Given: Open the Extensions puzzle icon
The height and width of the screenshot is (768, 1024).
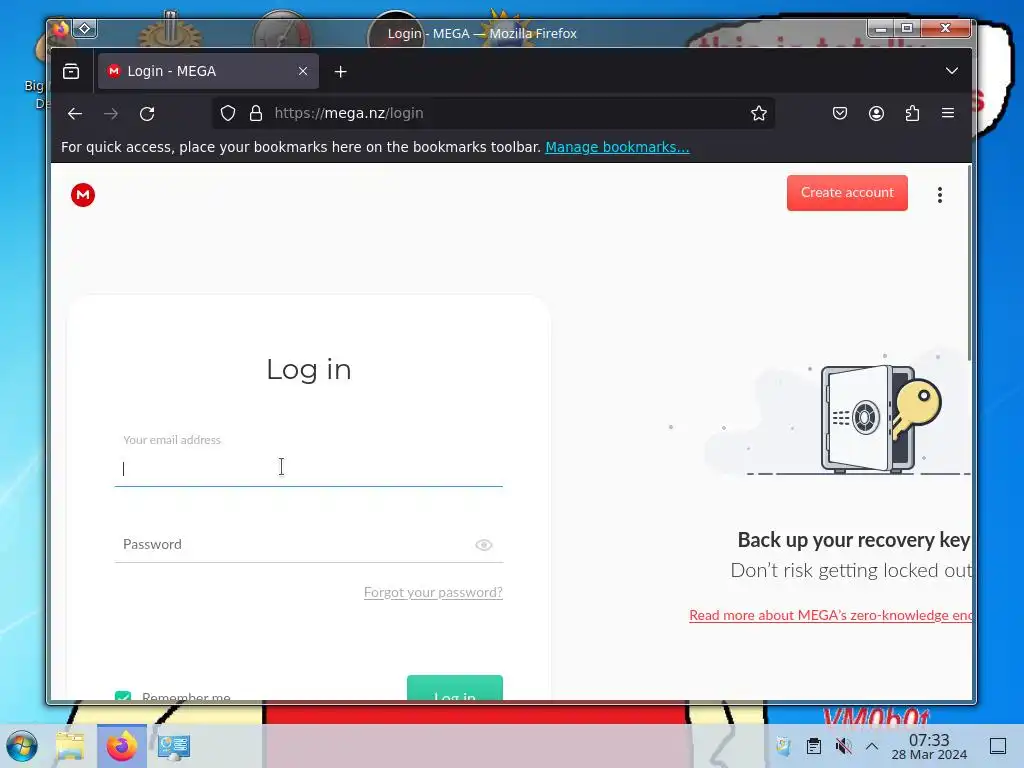Looking at the screenshot, I should [x=912, y=114].
